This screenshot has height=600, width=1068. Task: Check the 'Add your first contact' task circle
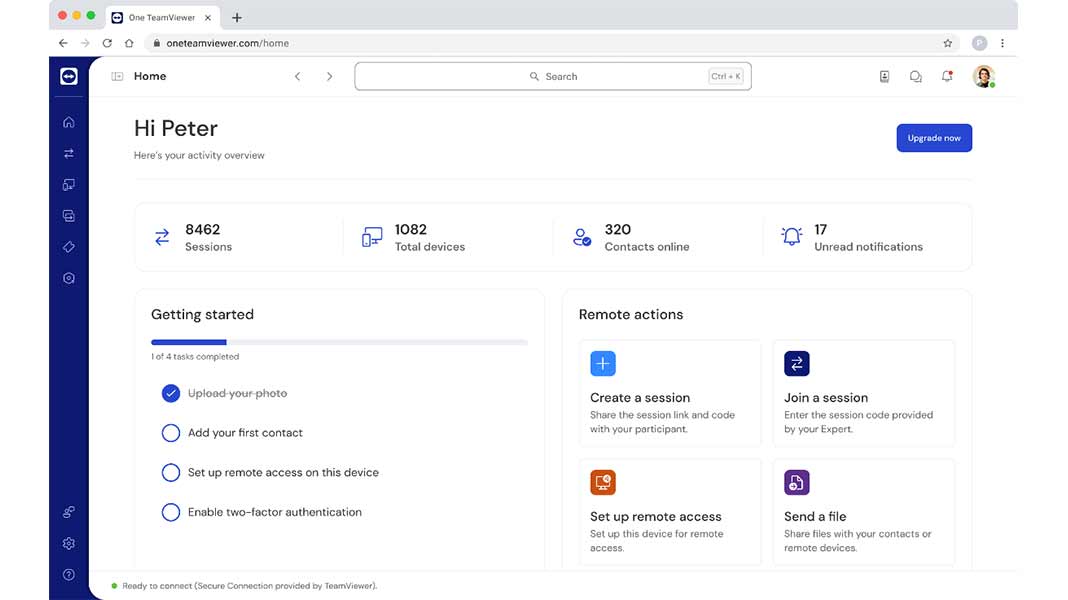coord(171,433)
